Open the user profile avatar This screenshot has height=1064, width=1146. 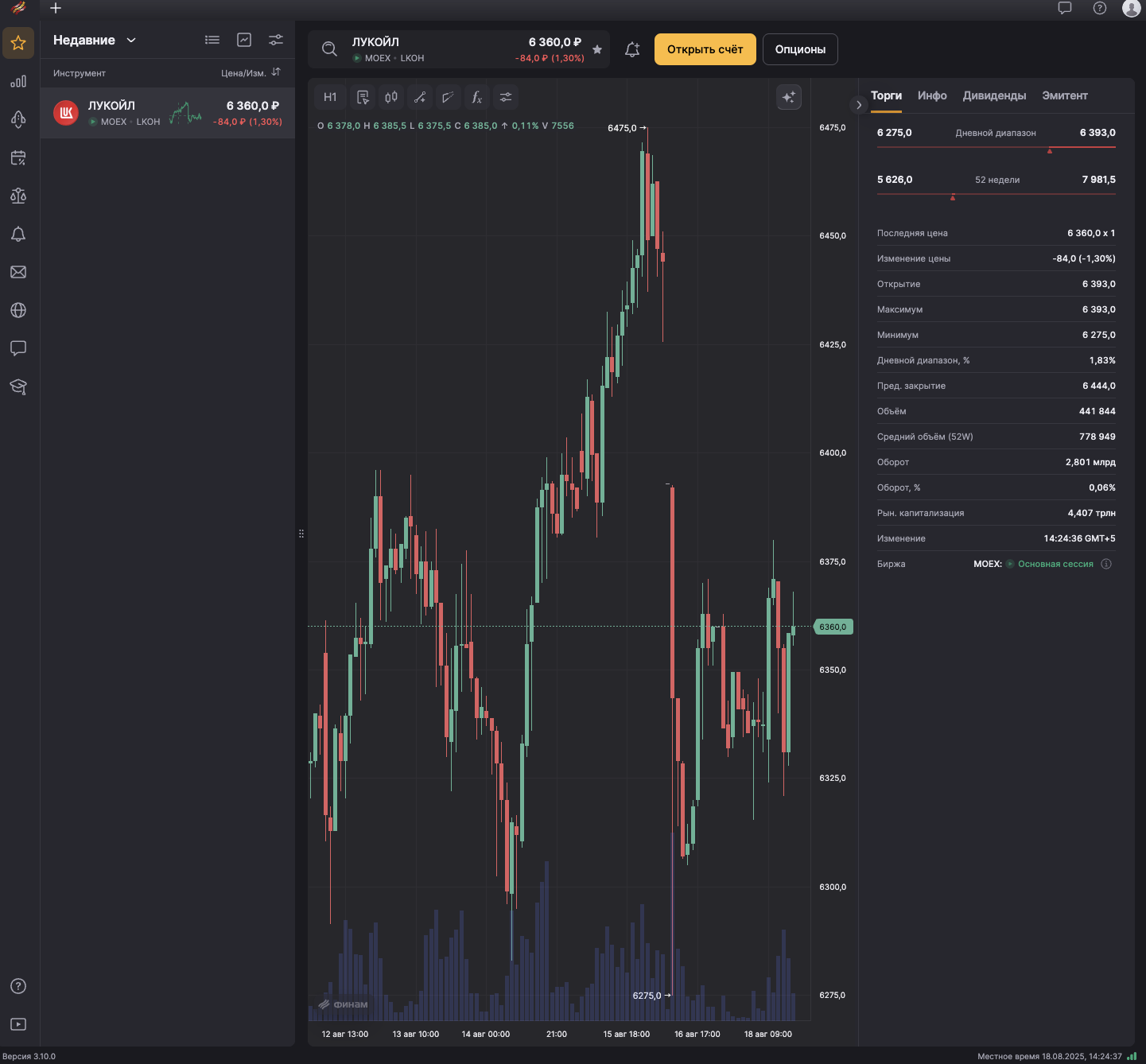(x=1131, y=8)
